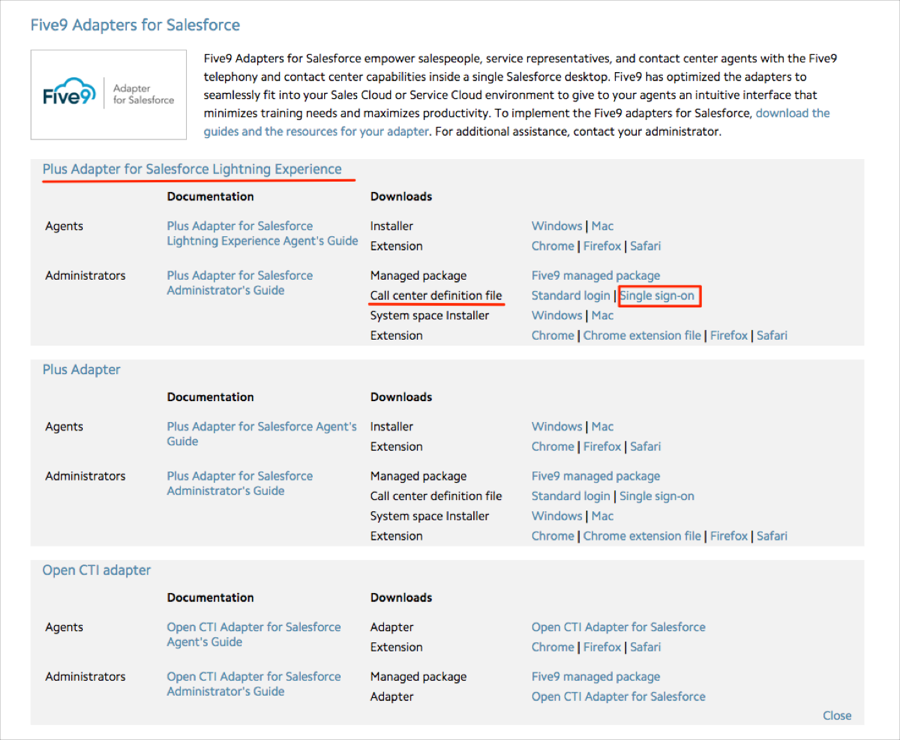
Task: Close the Five9 Adapters dialog
Action: pos(837,716)
